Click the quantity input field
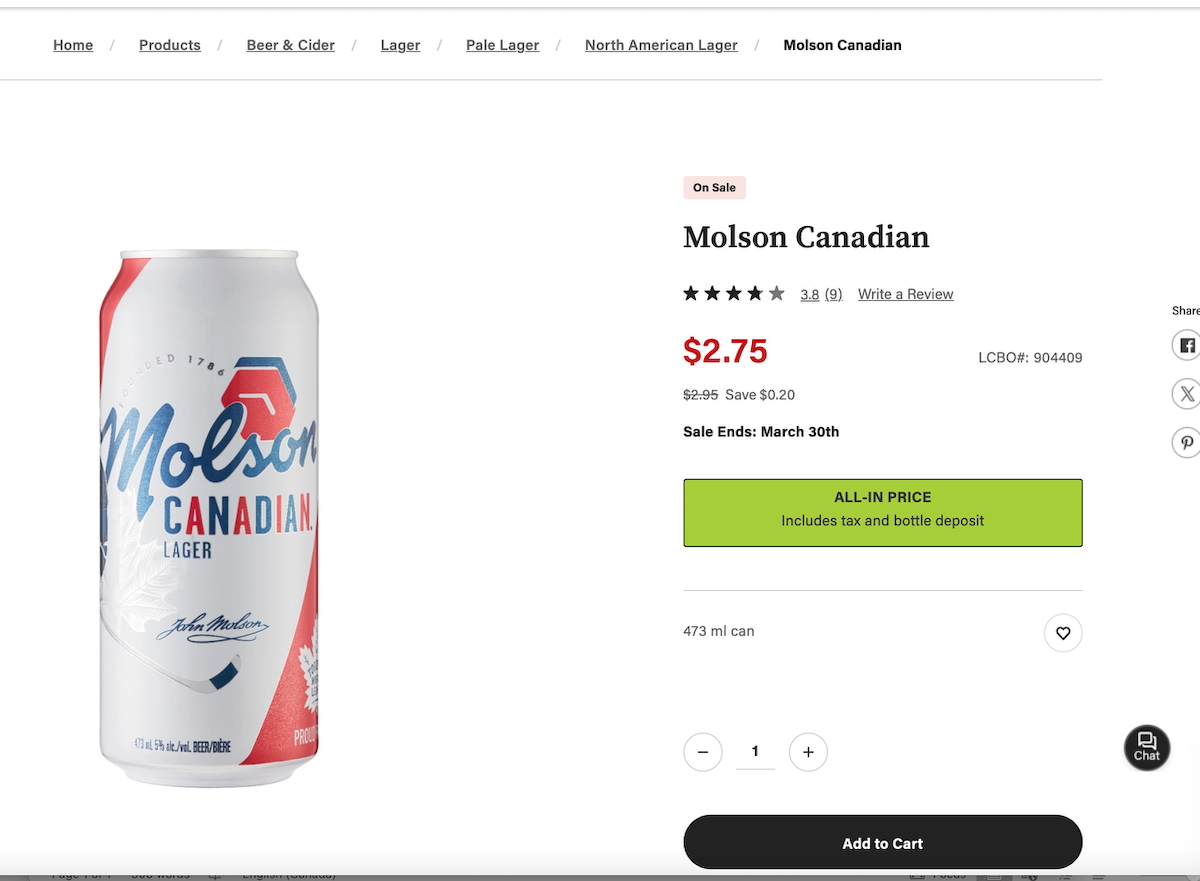This screenshot has width=1200, height=881. [x=755, y=752]
